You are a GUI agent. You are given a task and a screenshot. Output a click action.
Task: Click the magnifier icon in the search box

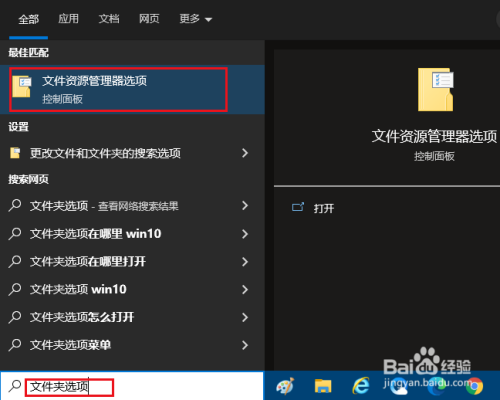15,386
